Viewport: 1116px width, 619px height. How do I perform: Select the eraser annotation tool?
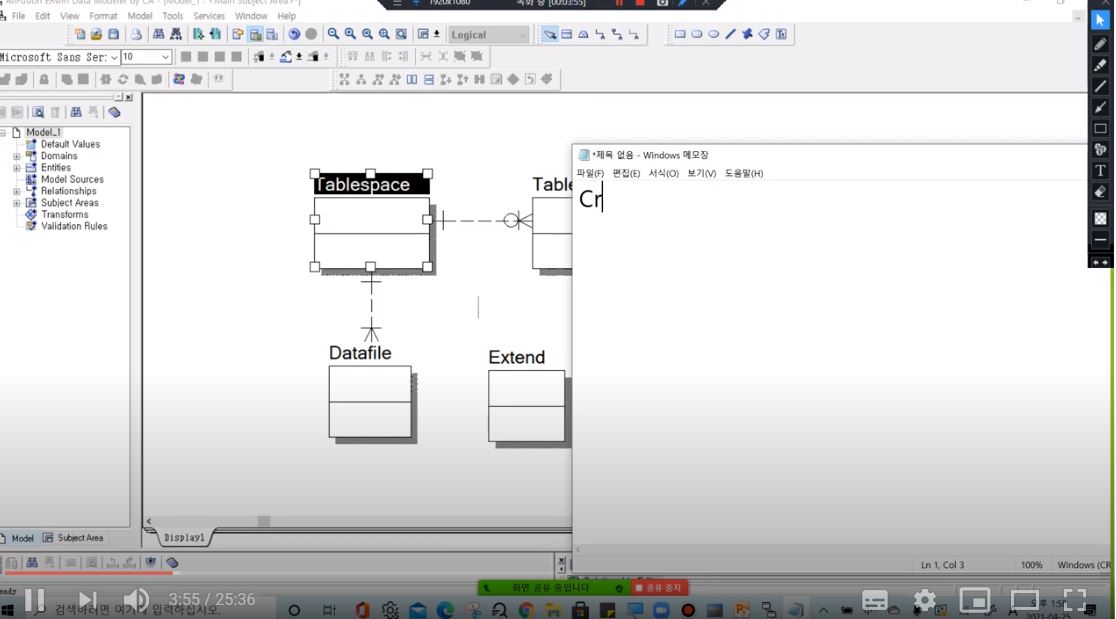coord(1100,192)
